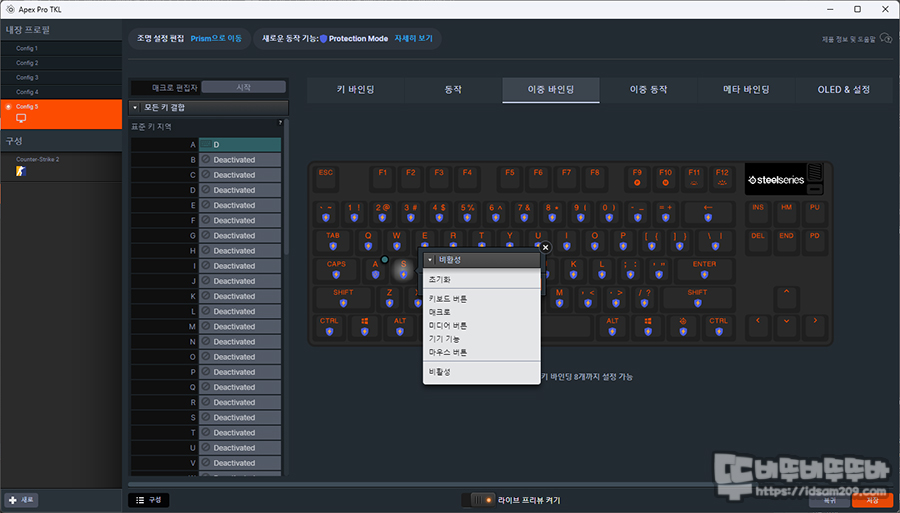Screen dimensions: 900x513
Task: Click the key list vertical scrollbar
Action: [x=286, y=186]
